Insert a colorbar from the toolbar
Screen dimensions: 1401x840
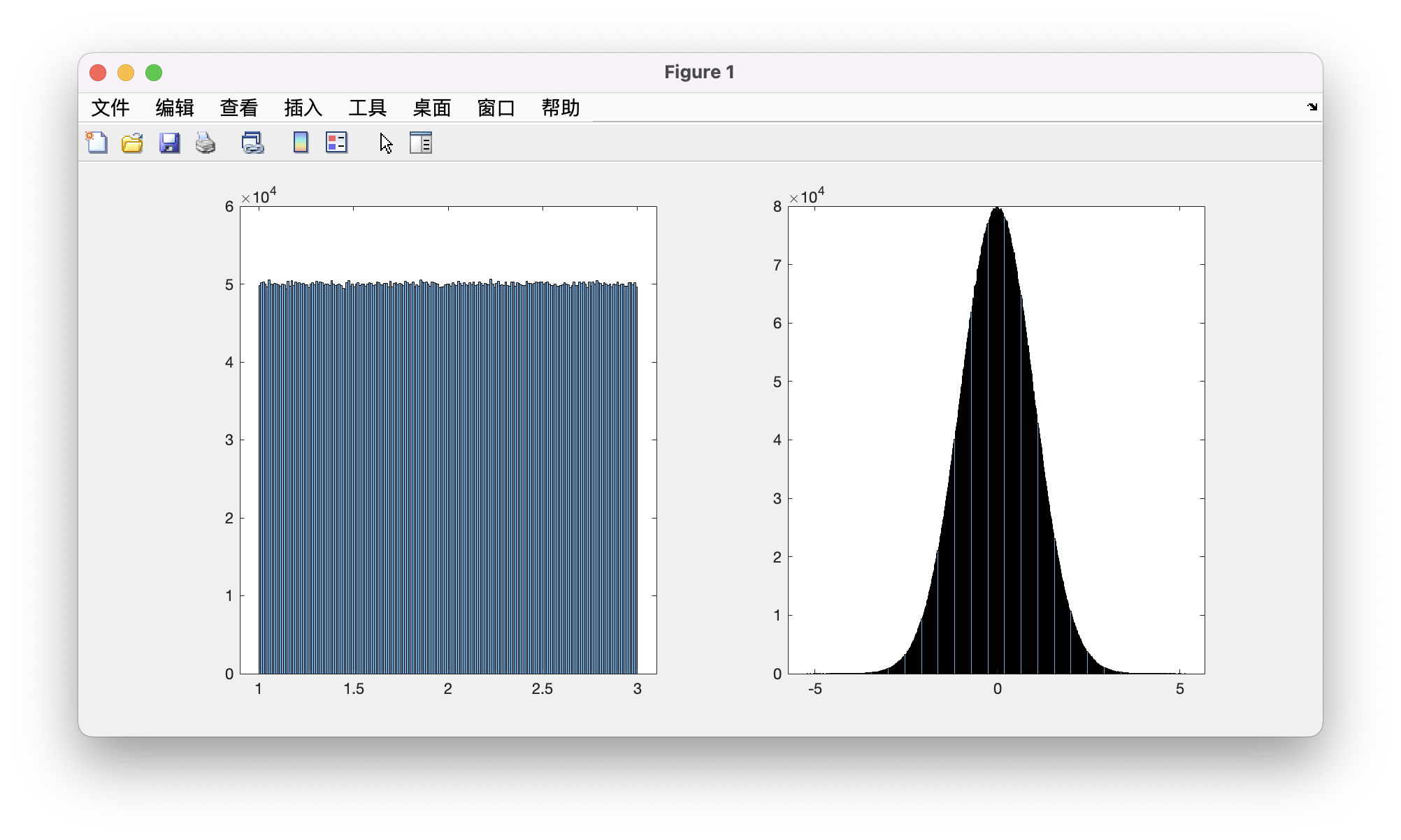click(x=301, y=143)
